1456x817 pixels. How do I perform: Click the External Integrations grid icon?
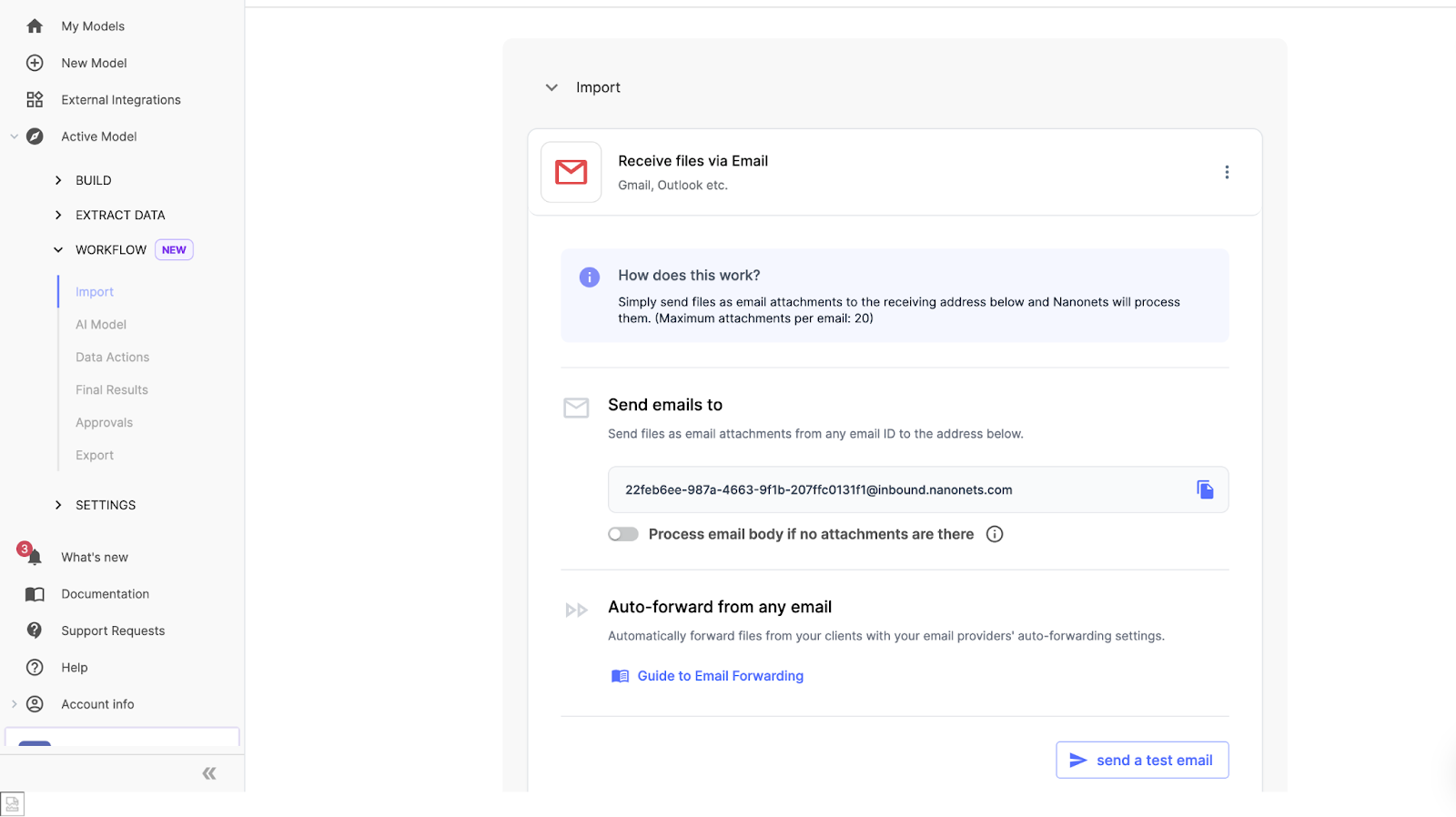(35, 99)
